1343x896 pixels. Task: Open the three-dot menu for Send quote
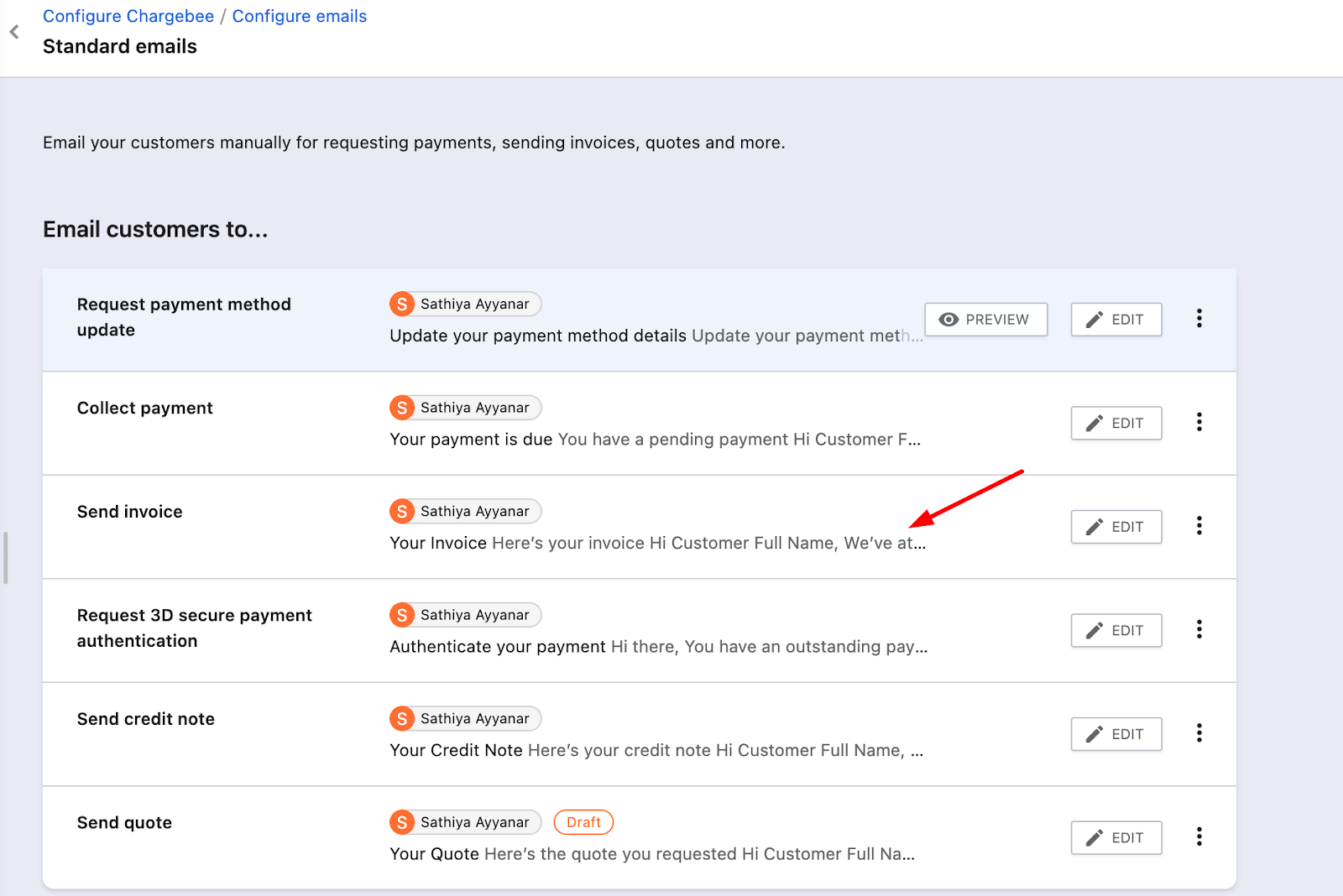pos(1199,836)
